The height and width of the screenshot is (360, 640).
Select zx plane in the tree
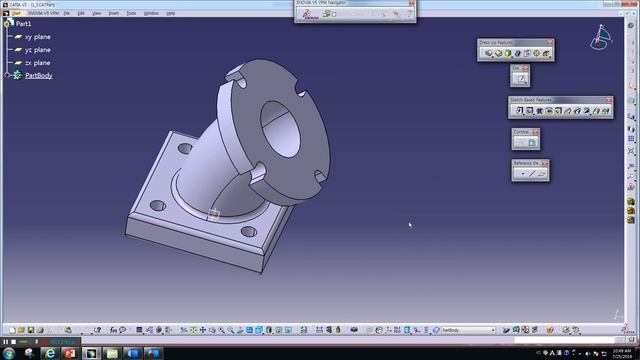pos(38,63)
